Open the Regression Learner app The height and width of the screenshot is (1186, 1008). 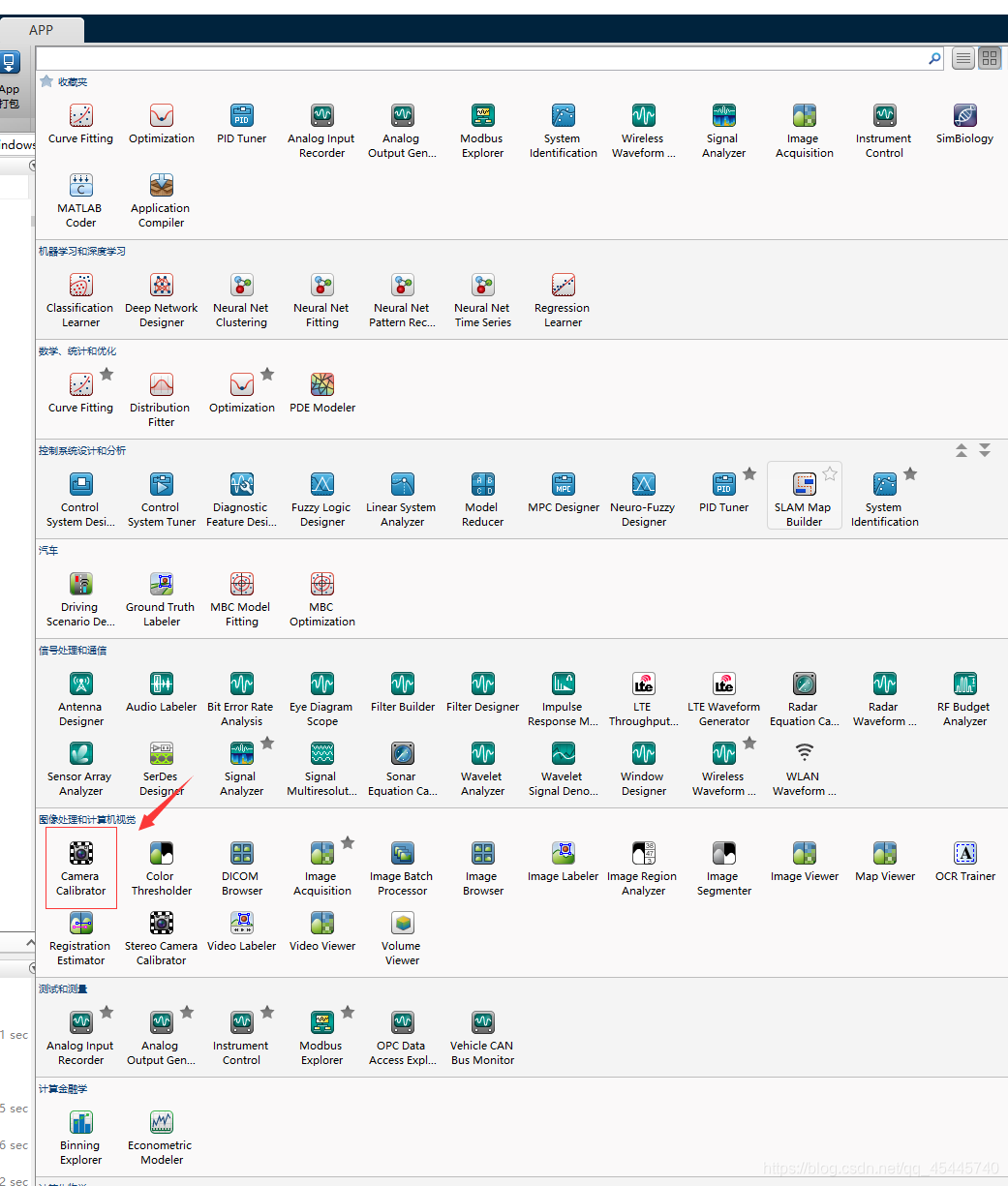pyautogui.click(x=564, y=299)
